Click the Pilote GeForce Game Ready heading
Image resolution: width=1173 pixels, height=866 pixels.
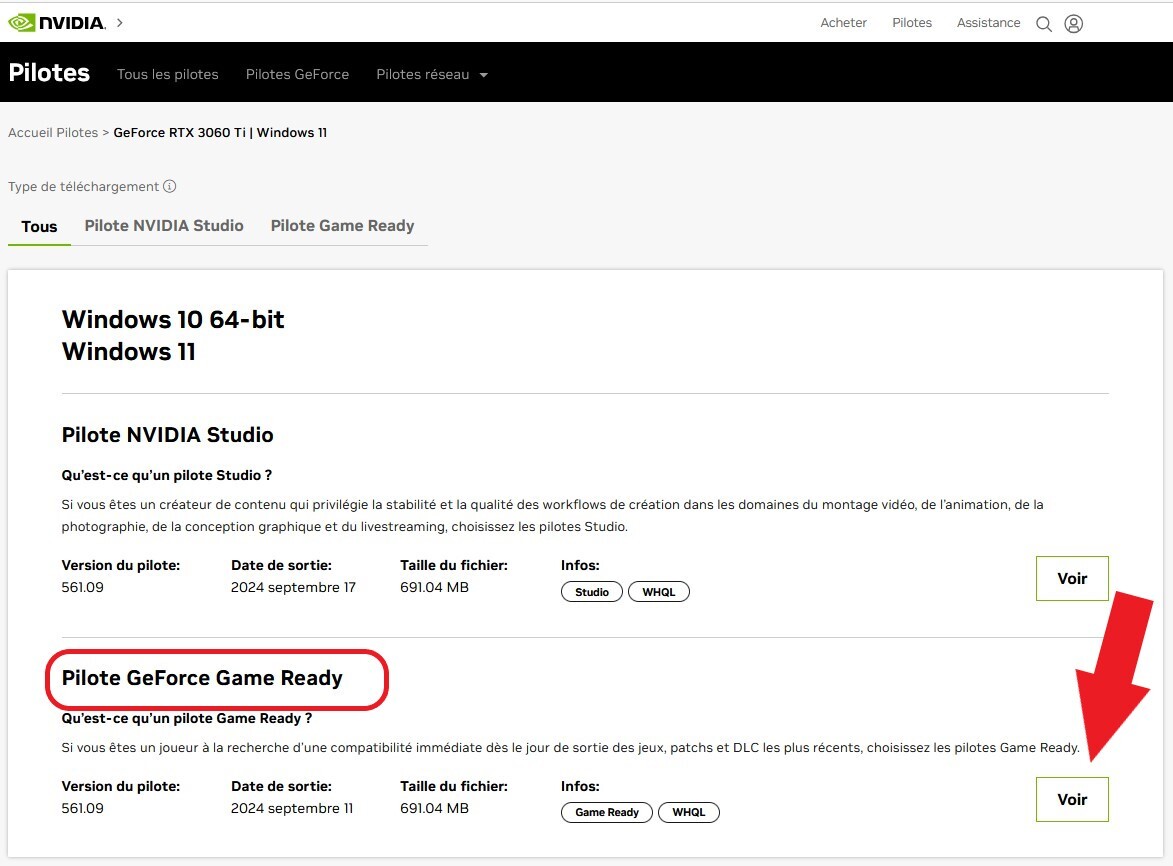coord(202,678)
